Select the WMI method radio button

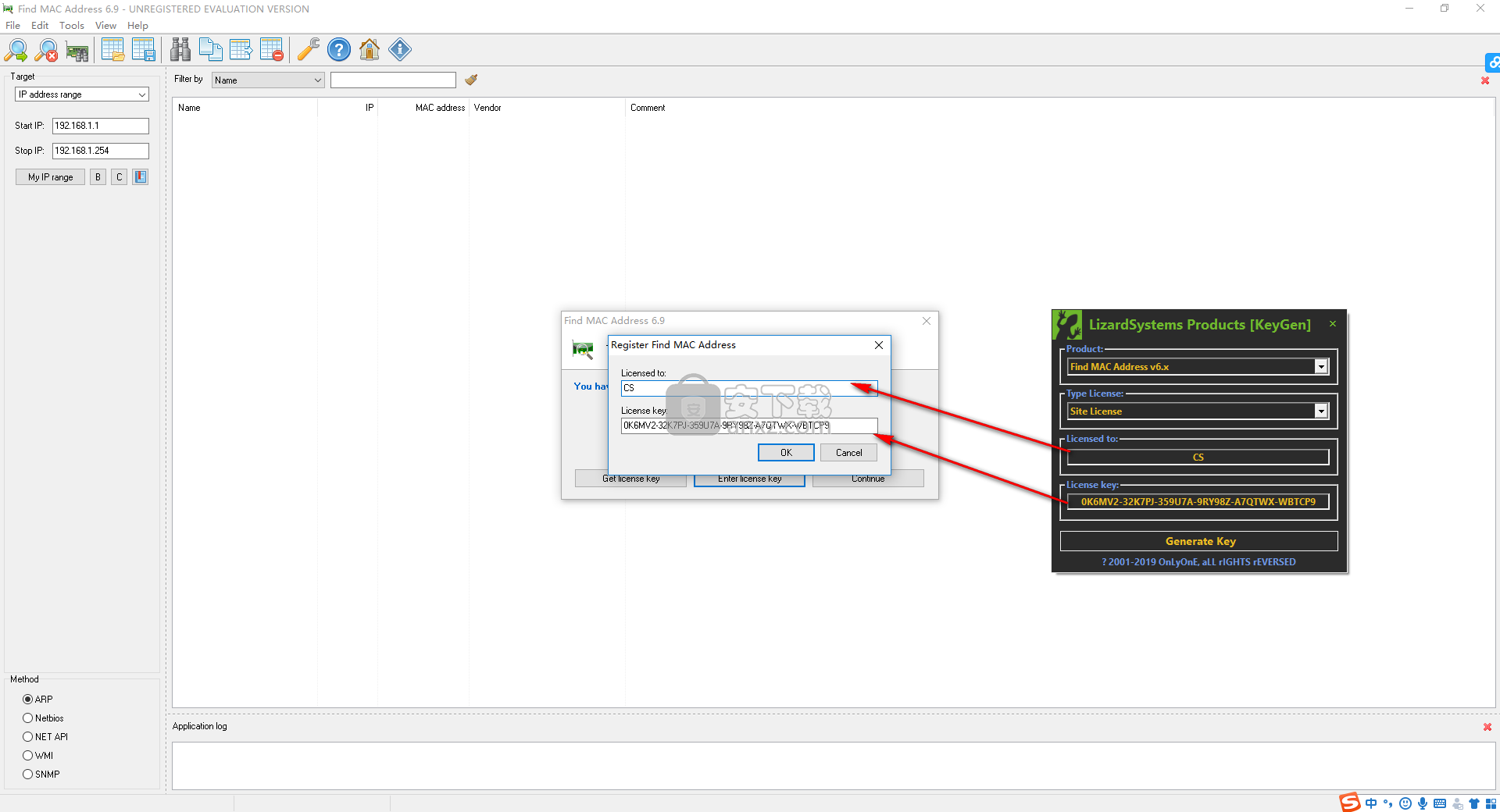pos(28,756)
